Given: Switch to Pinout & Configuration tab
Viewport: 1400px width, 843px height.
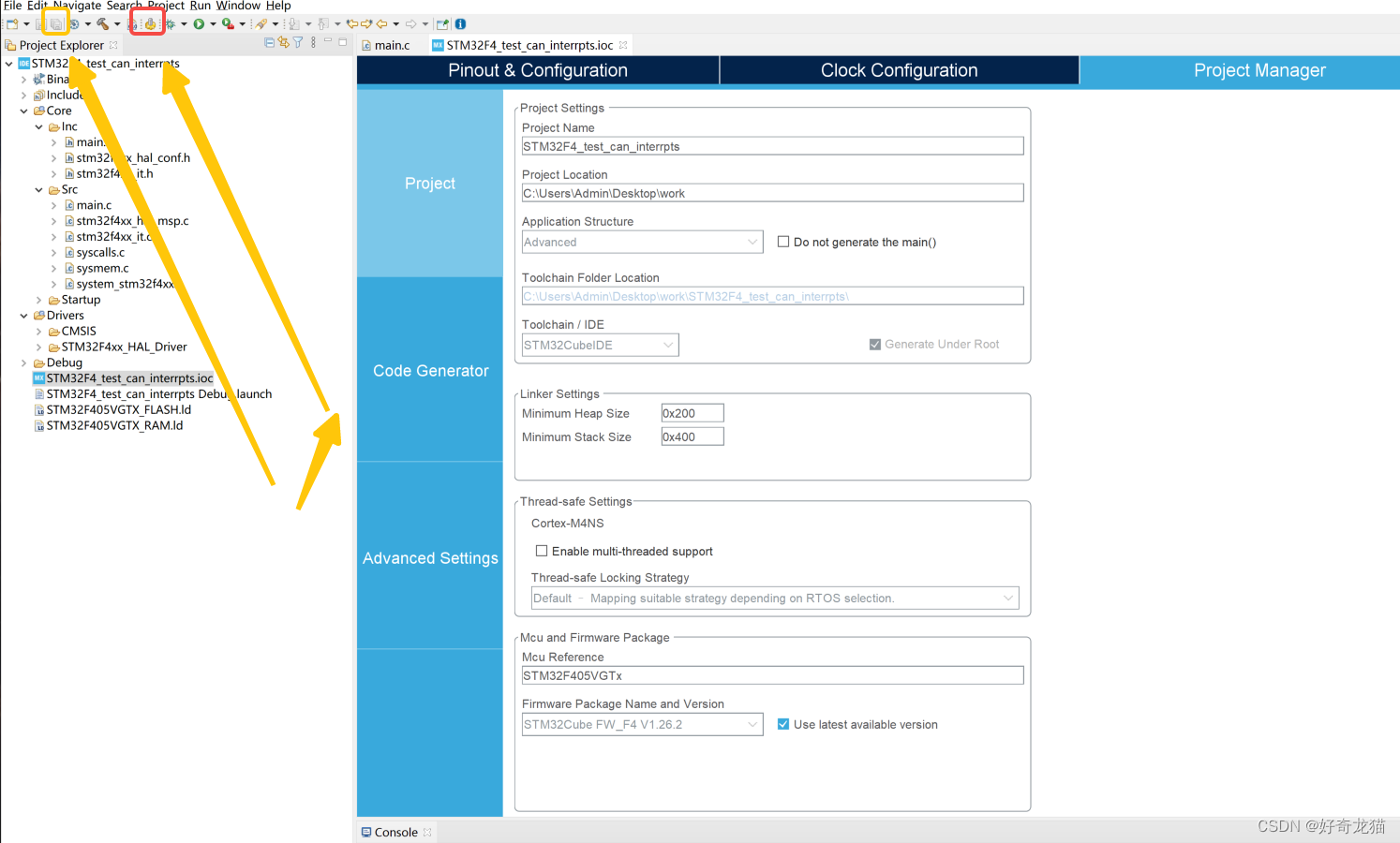Looking at the screenshot, I should click(x=538, y=70).
